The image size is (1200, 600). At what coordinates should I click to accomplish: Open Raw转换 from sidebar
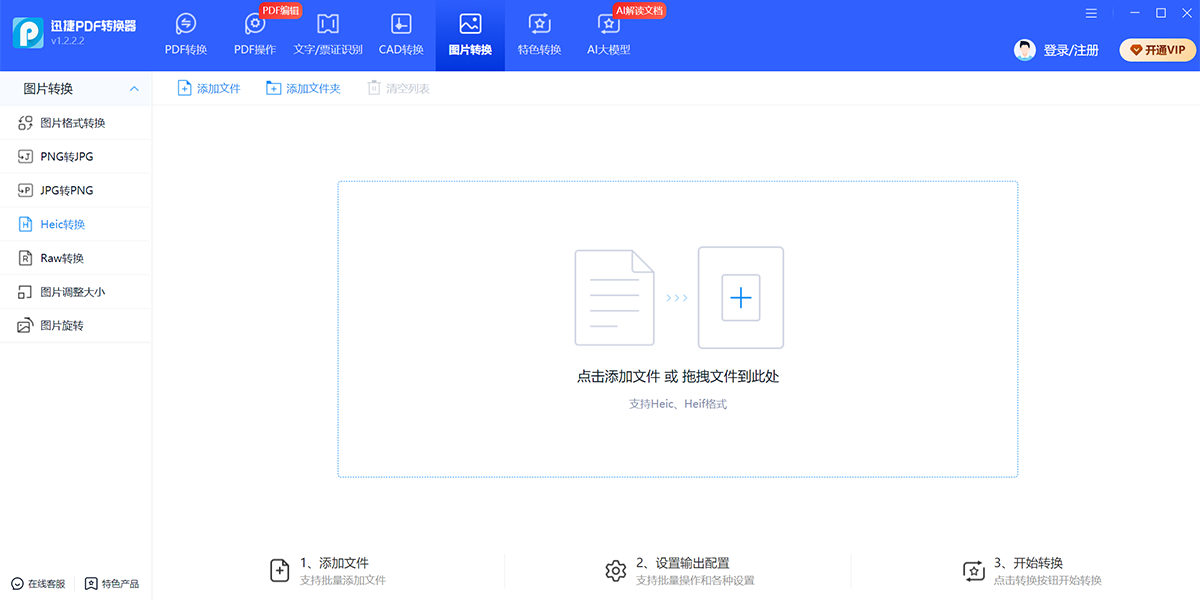pos(62,258)
